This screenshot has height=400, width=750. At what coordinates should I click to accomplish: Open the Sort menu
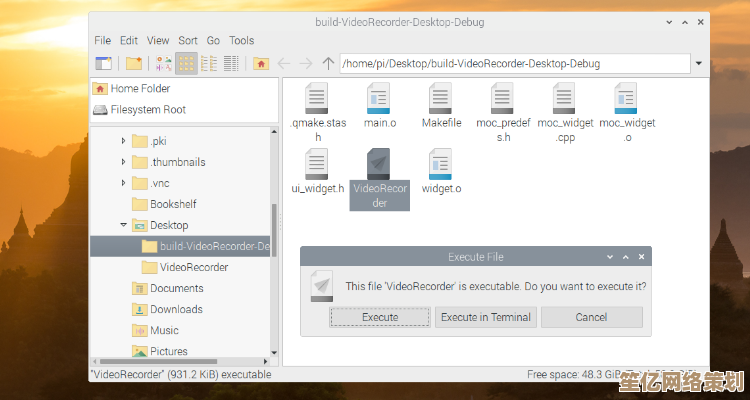(187, 40)
